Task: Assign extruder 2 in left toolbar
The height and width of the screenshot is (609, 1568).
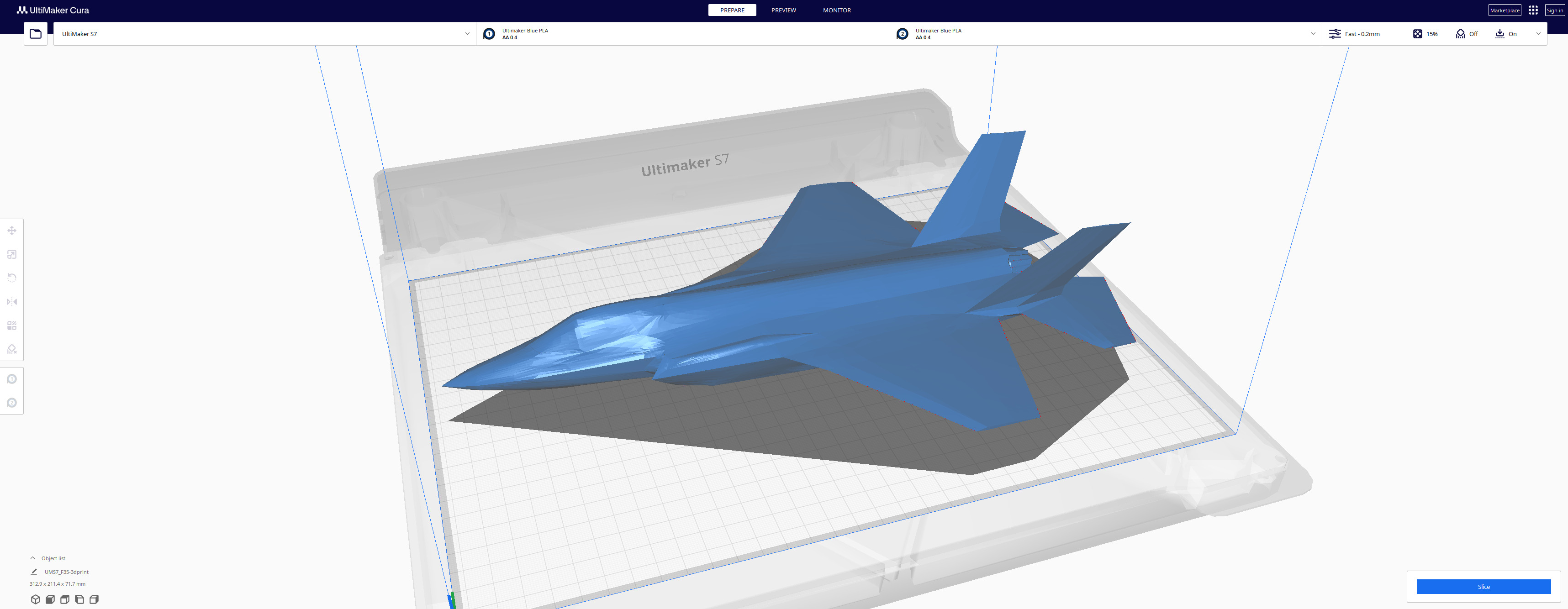Action: (x=11, y=403)
